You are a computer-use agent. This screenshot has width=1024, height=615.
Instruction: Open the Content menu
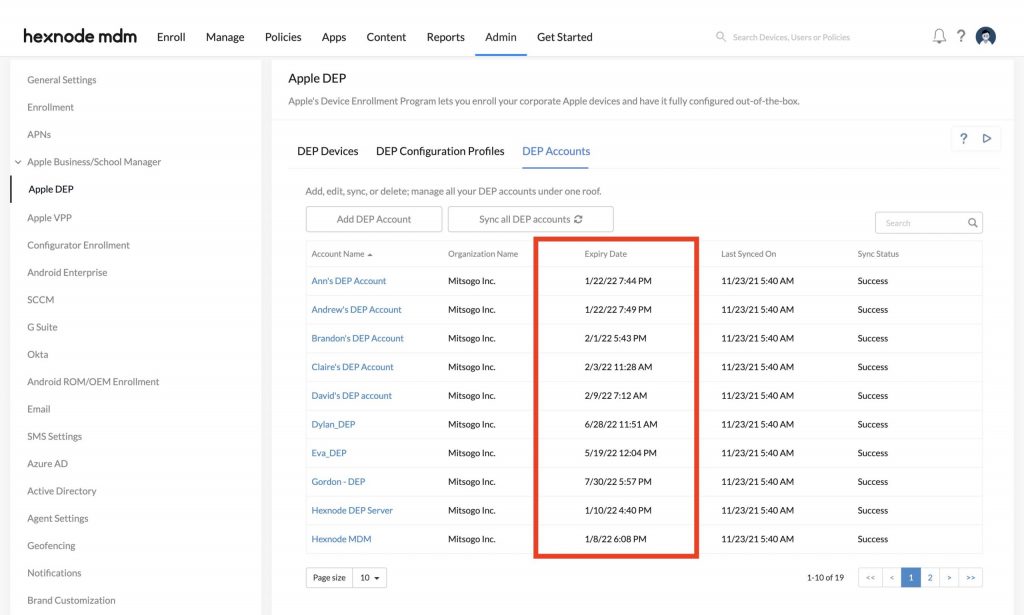click(386, 37)
